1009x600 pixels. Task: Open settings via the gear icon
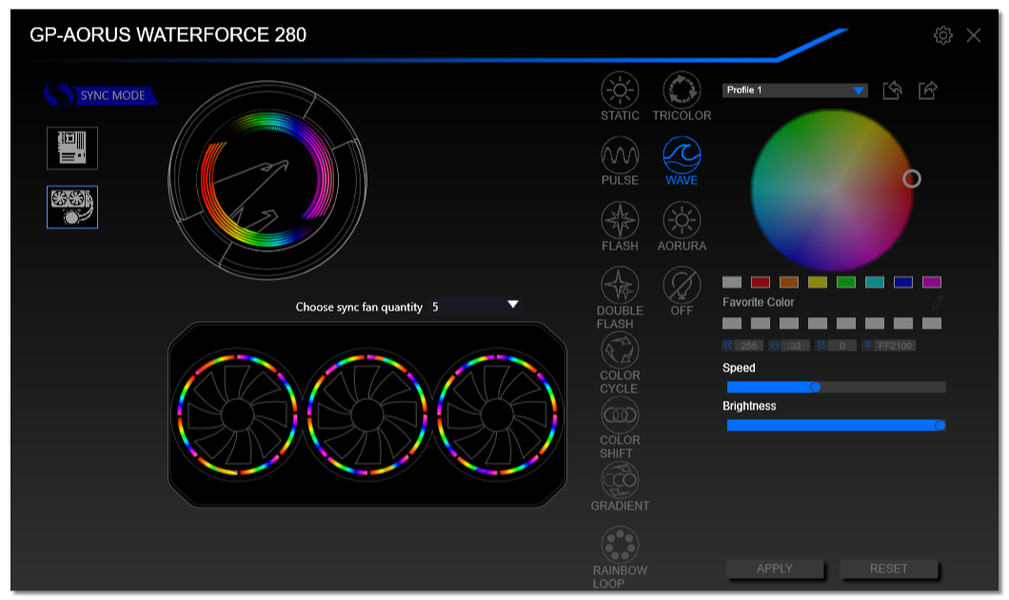click(x=943, y=35)
